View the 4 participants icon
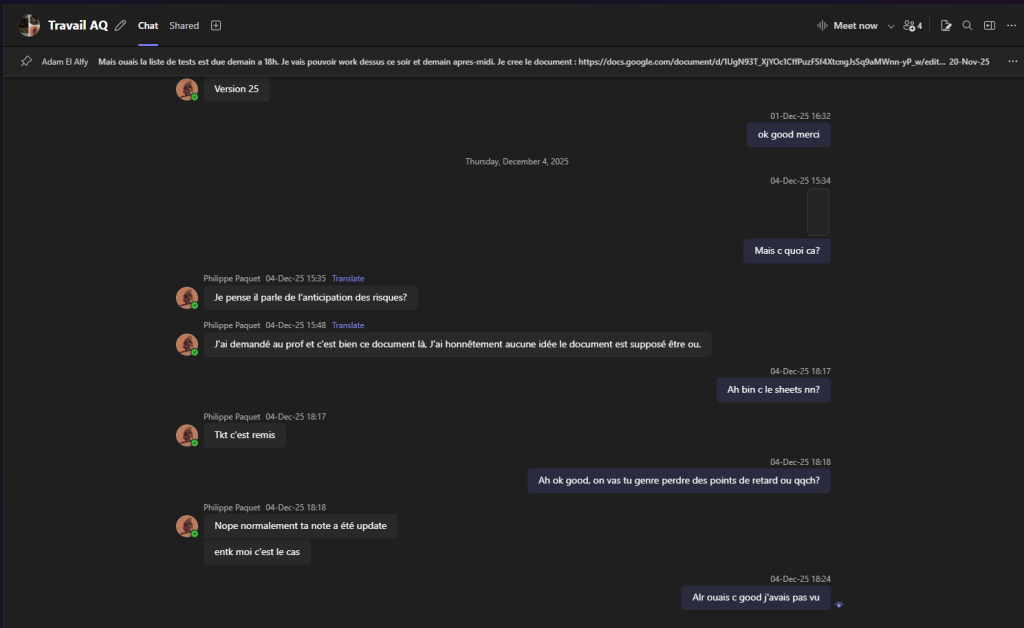 point(912,25)
